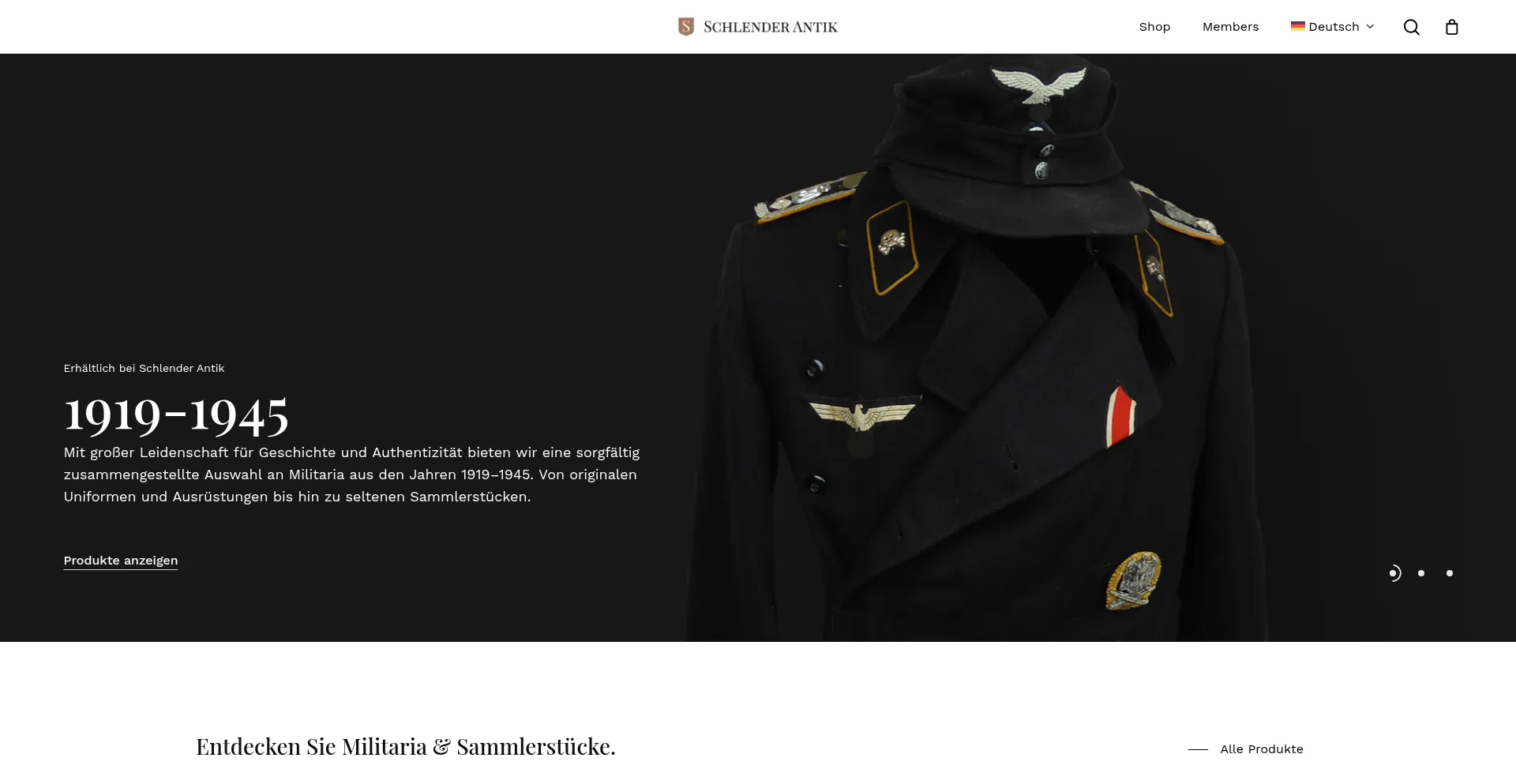Open the Members menu item
Screen dimensions: 1516x784
pos(1230,27)
